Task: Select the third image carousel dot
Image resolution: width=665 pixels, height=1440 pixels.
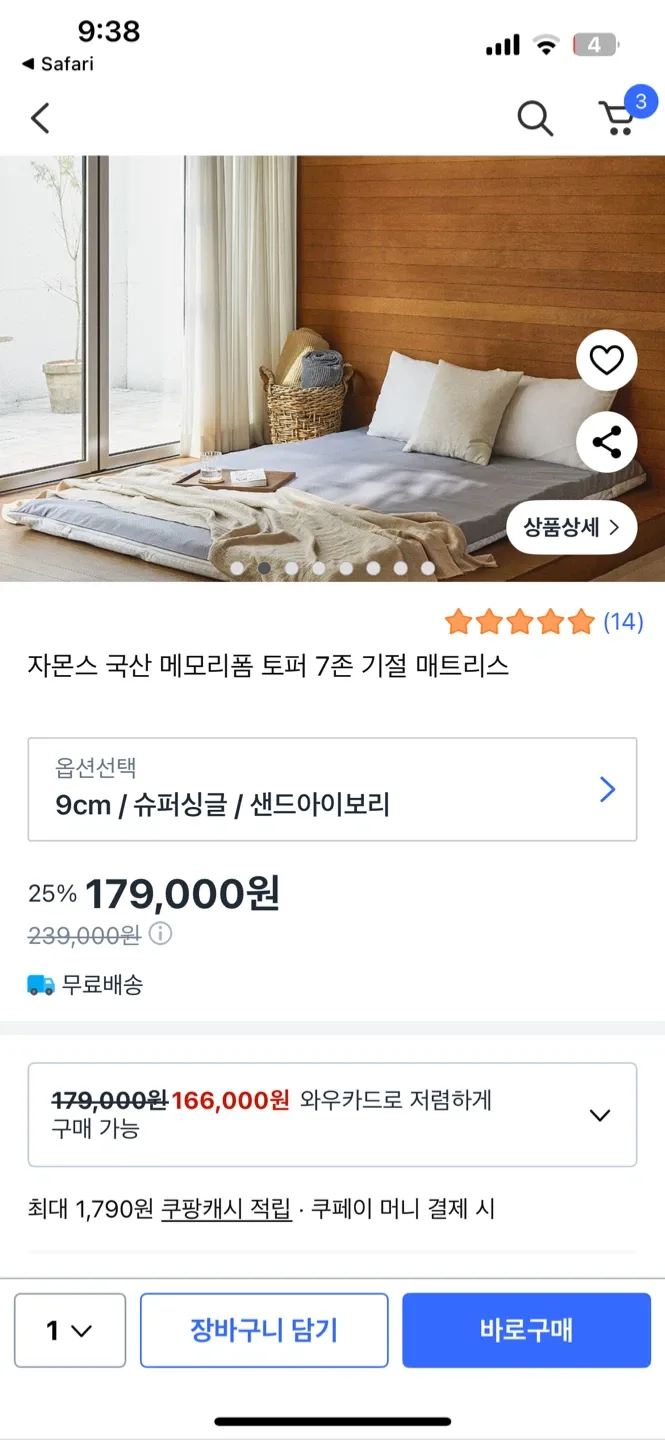Action: (291, 568)
